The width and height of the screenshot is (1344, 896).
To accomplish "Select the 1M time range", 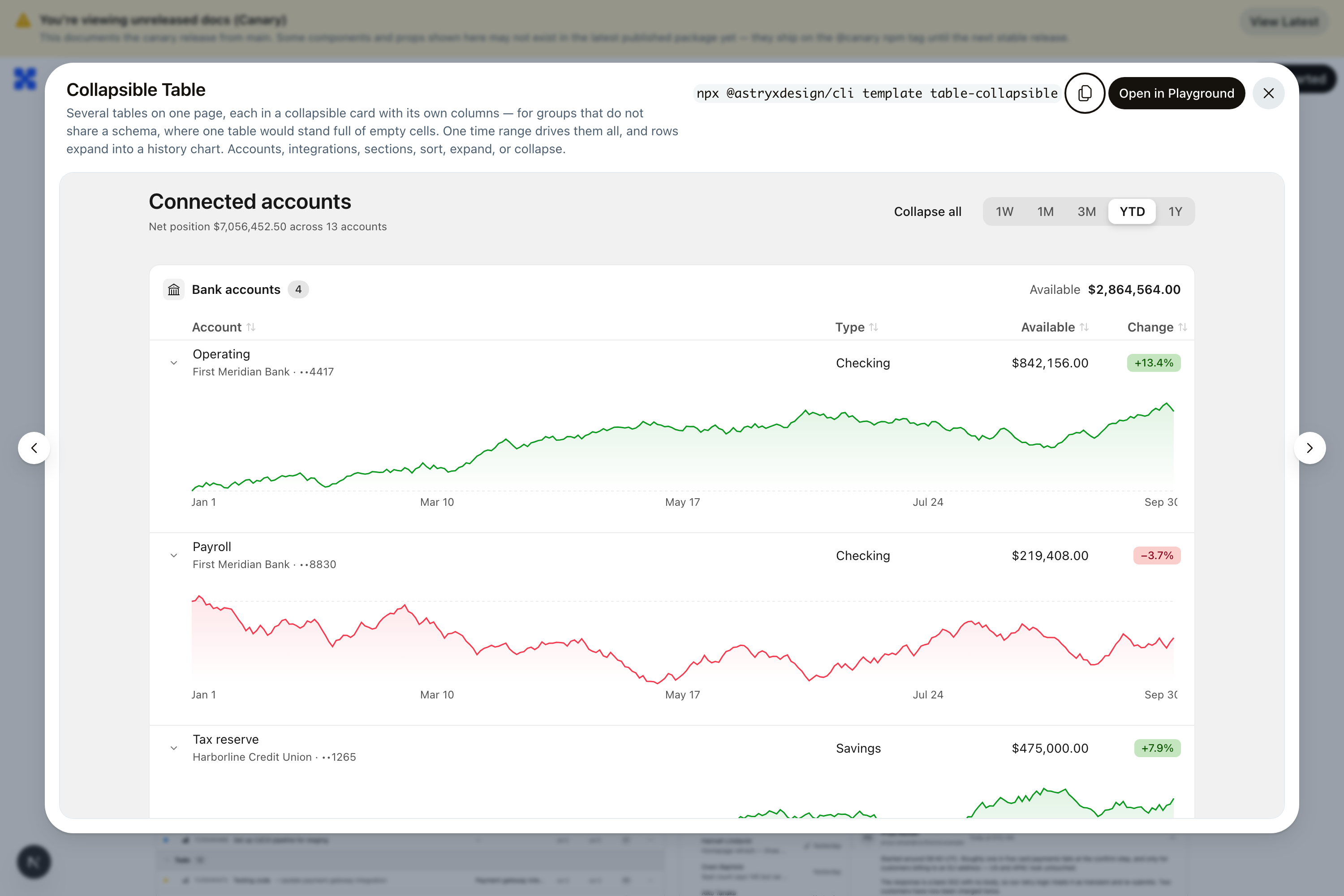I will coord(1045,211).
